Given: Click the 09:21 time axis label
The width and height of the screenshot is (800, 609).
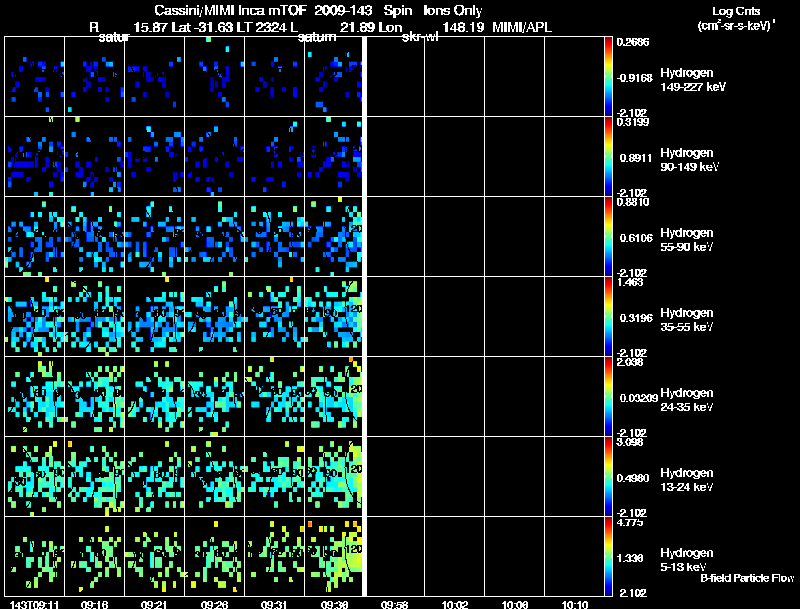Looking at the screenshot, I should 154,604.
